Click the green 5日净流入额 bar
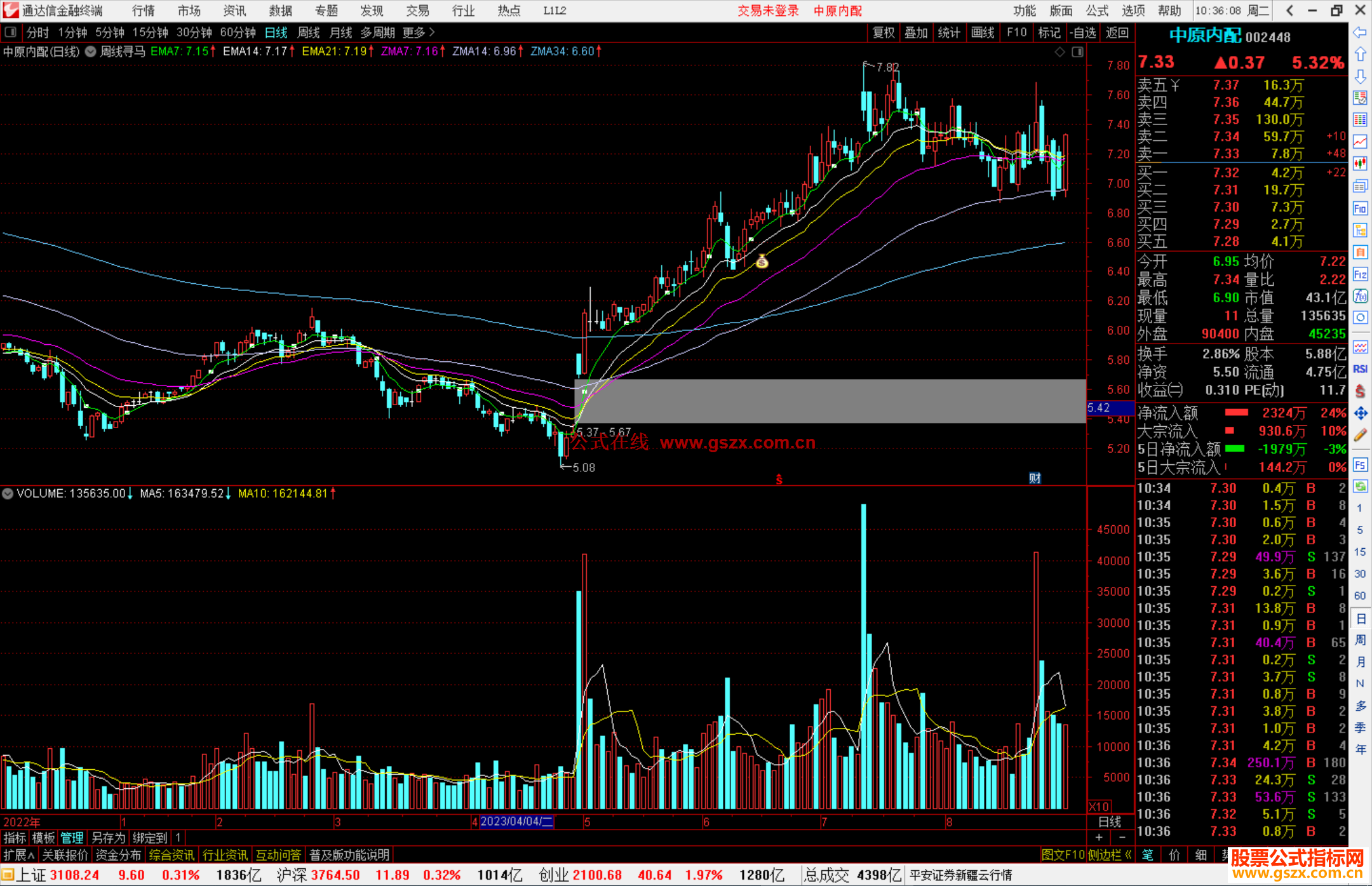 (1234, 448)
